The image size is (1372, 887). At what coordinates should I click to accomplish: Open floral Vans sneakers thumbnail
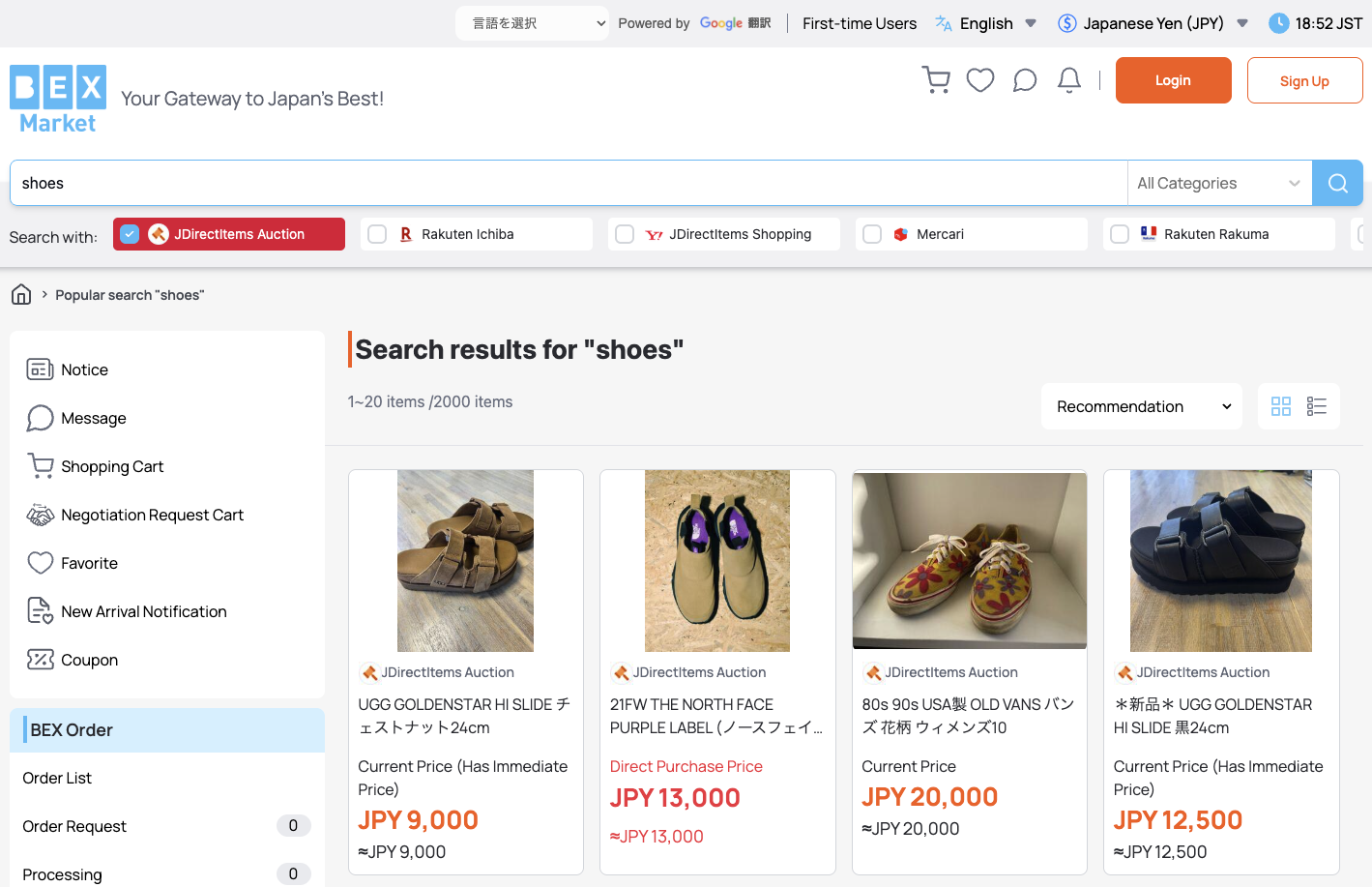[x=969, y=561]
